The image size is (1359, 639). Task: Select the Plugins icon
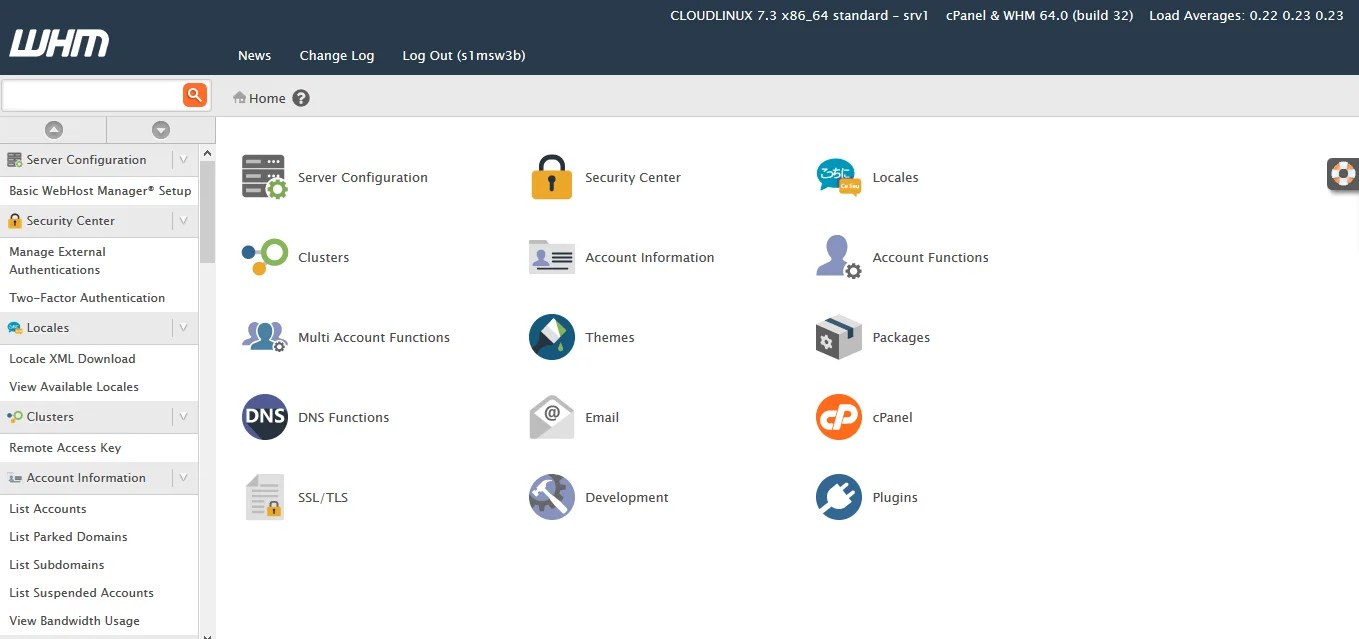tap(838, 497)
